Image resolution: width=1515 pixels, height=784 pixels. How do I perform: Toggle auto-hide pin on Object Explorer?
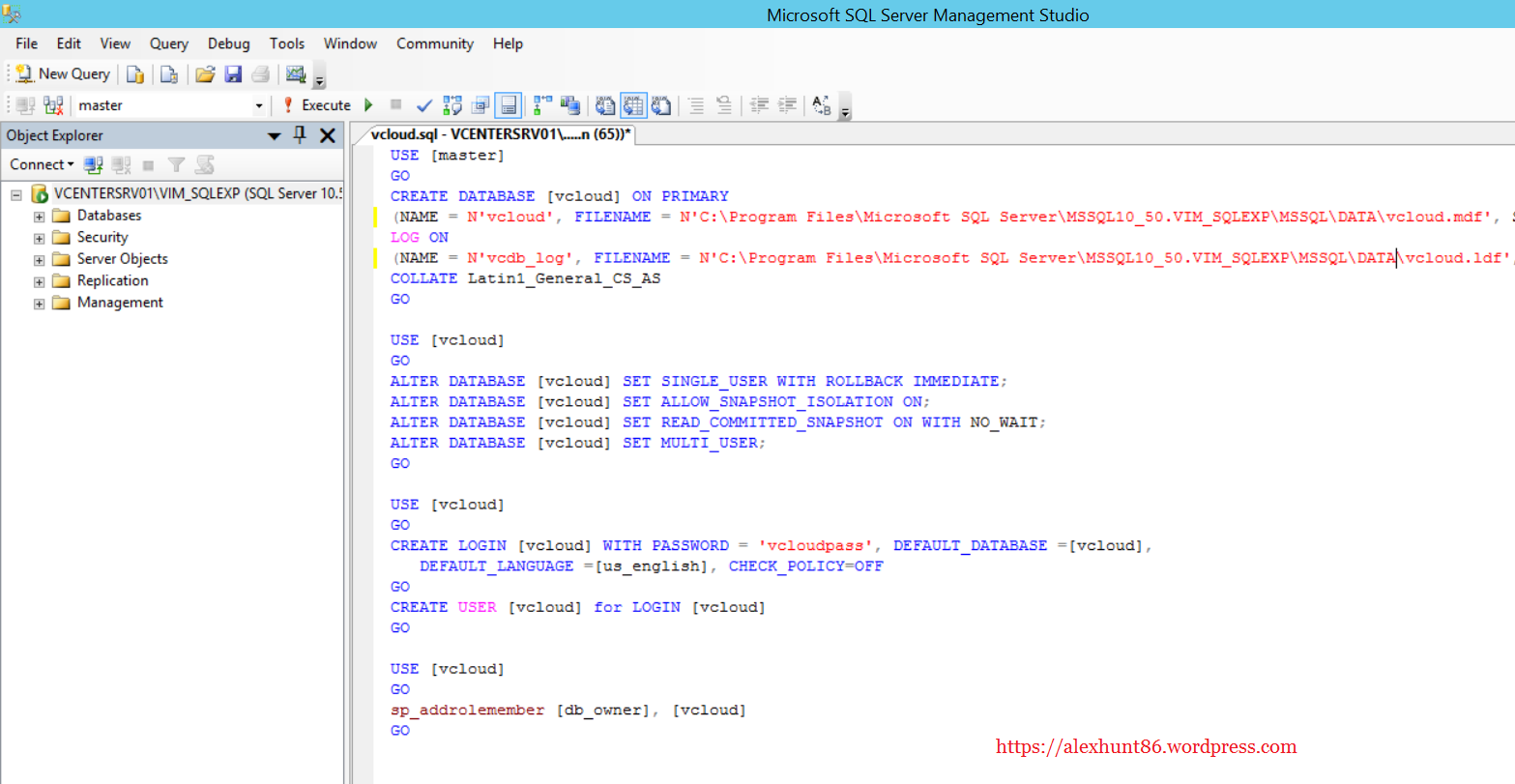pos(300,135)
